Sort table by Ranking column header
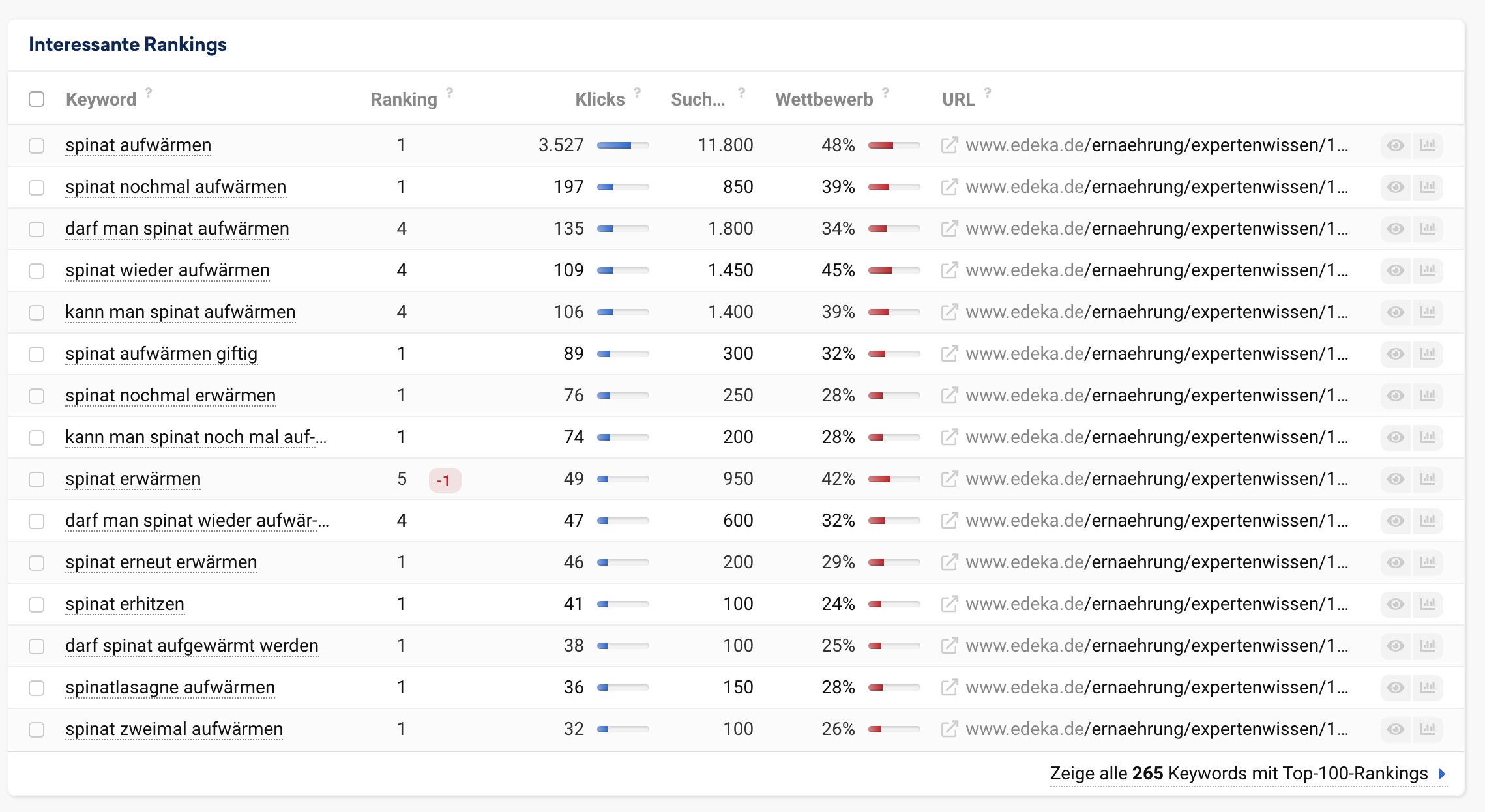 coord(404,100)
